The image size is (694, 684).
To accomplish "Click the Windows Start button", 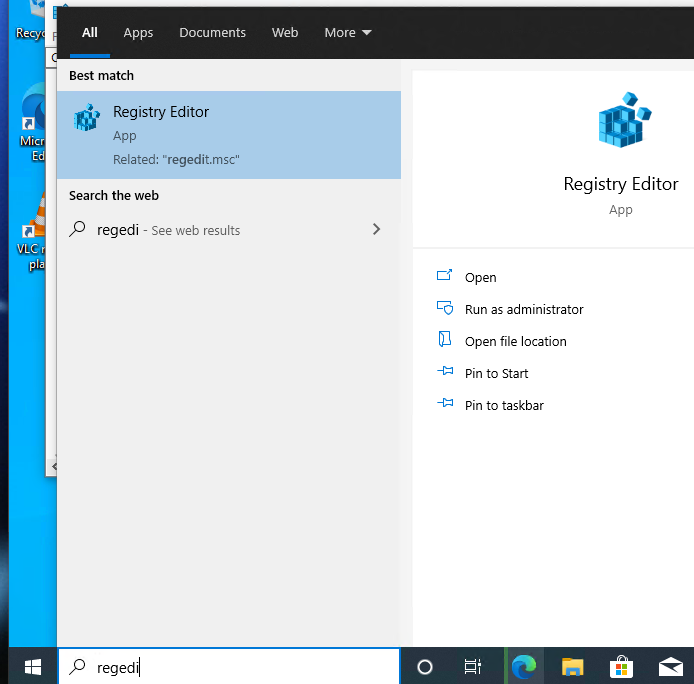I will tap(32, 666).
